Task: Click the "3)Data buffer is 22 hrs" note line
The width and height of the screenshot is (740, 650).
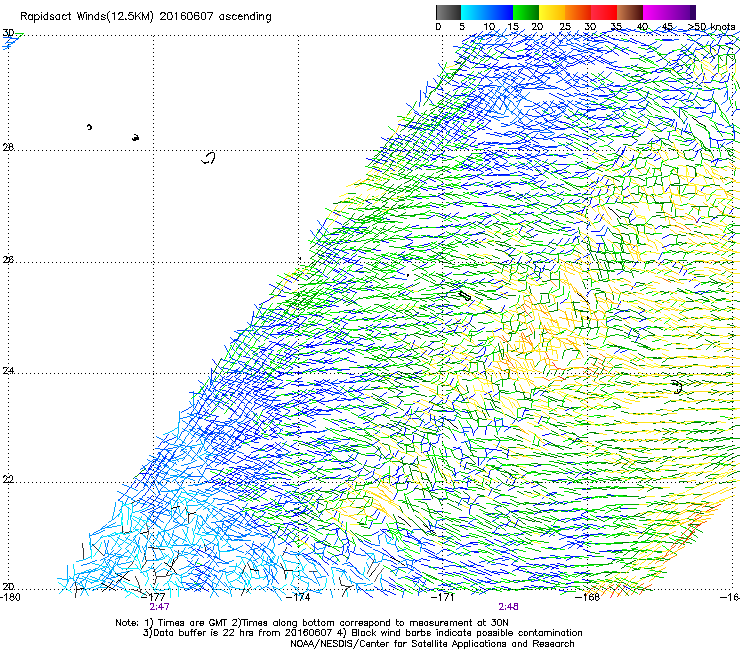Action: pyautogui.click(x=362, y=633)
